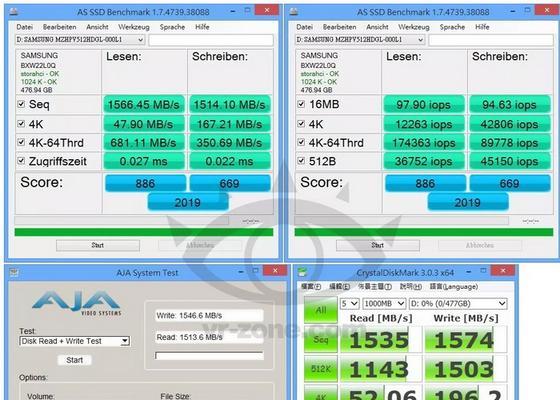The image size is (560, 400).
Task: Open Werkzeug menu in left AS SSD window
Action: 134,27
